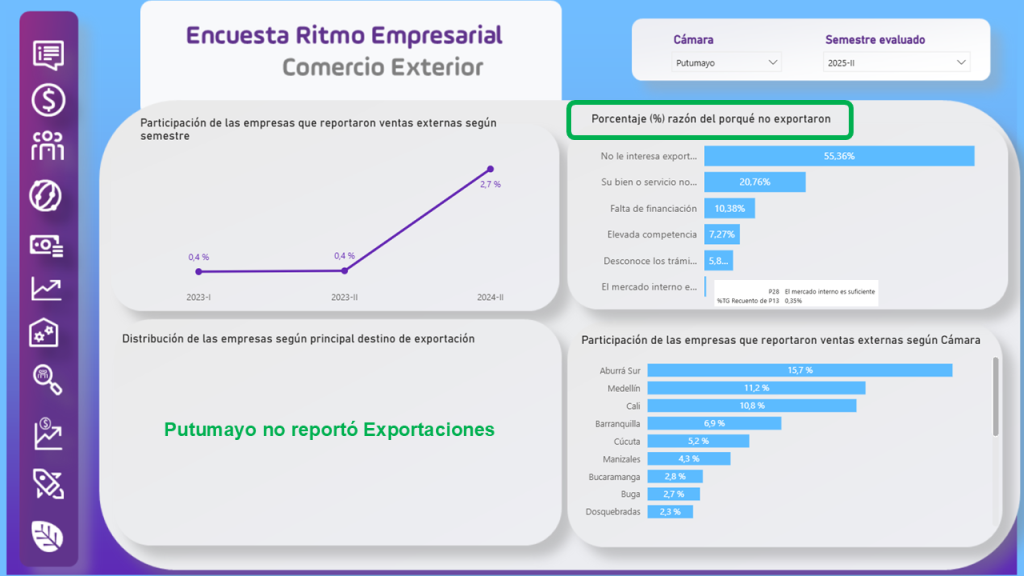
Task: Click the Medellín 11,2 % bar
Action: (x=756, y=388)
